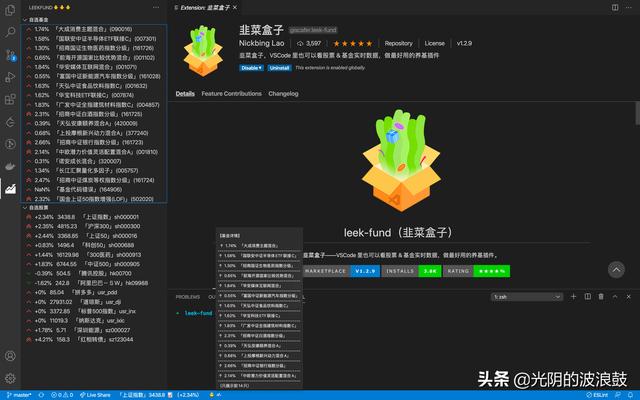This screenshot has width=640, height=400.
Task: Switch to the PROBLEMS panel tab
Action: [x=188, y=297]
